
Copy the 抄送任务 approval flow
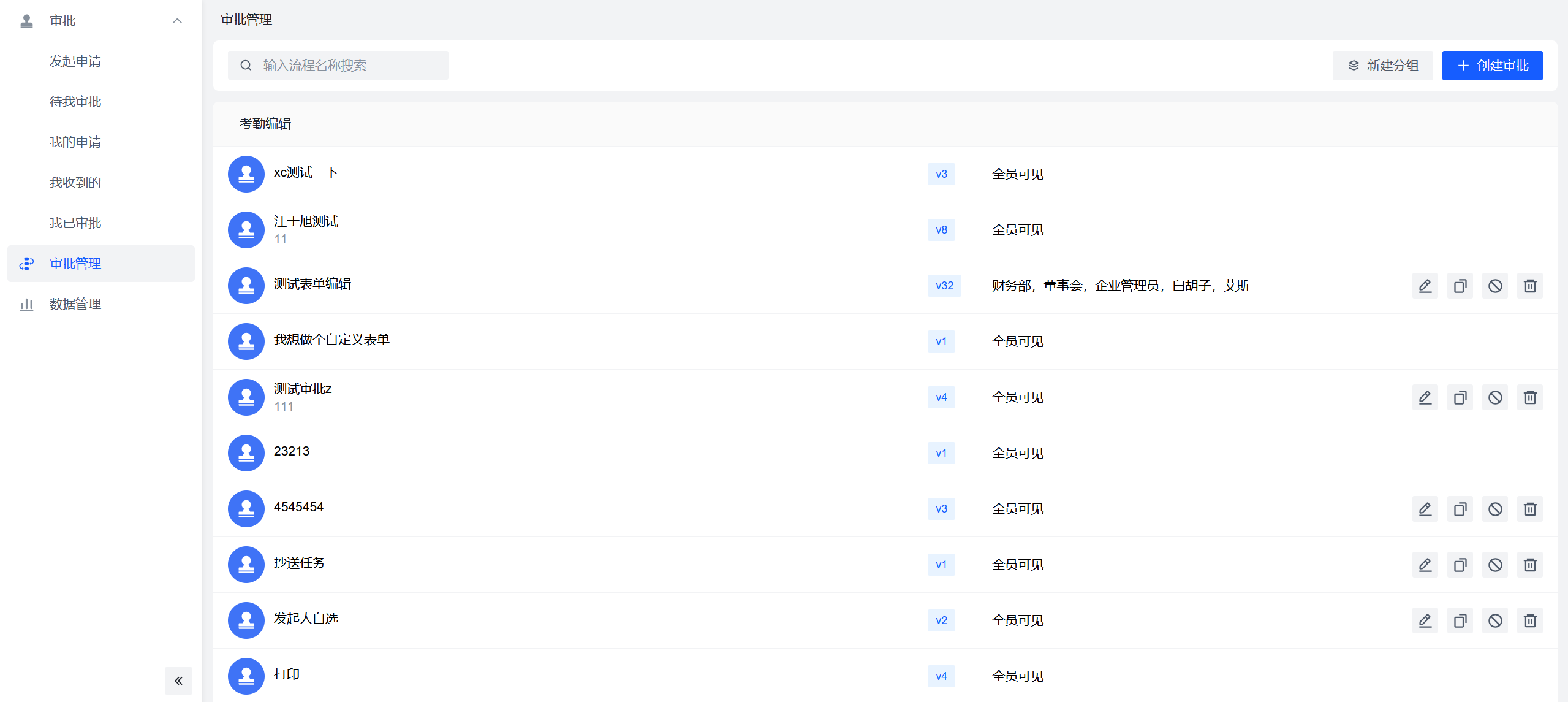(1460, 565)
